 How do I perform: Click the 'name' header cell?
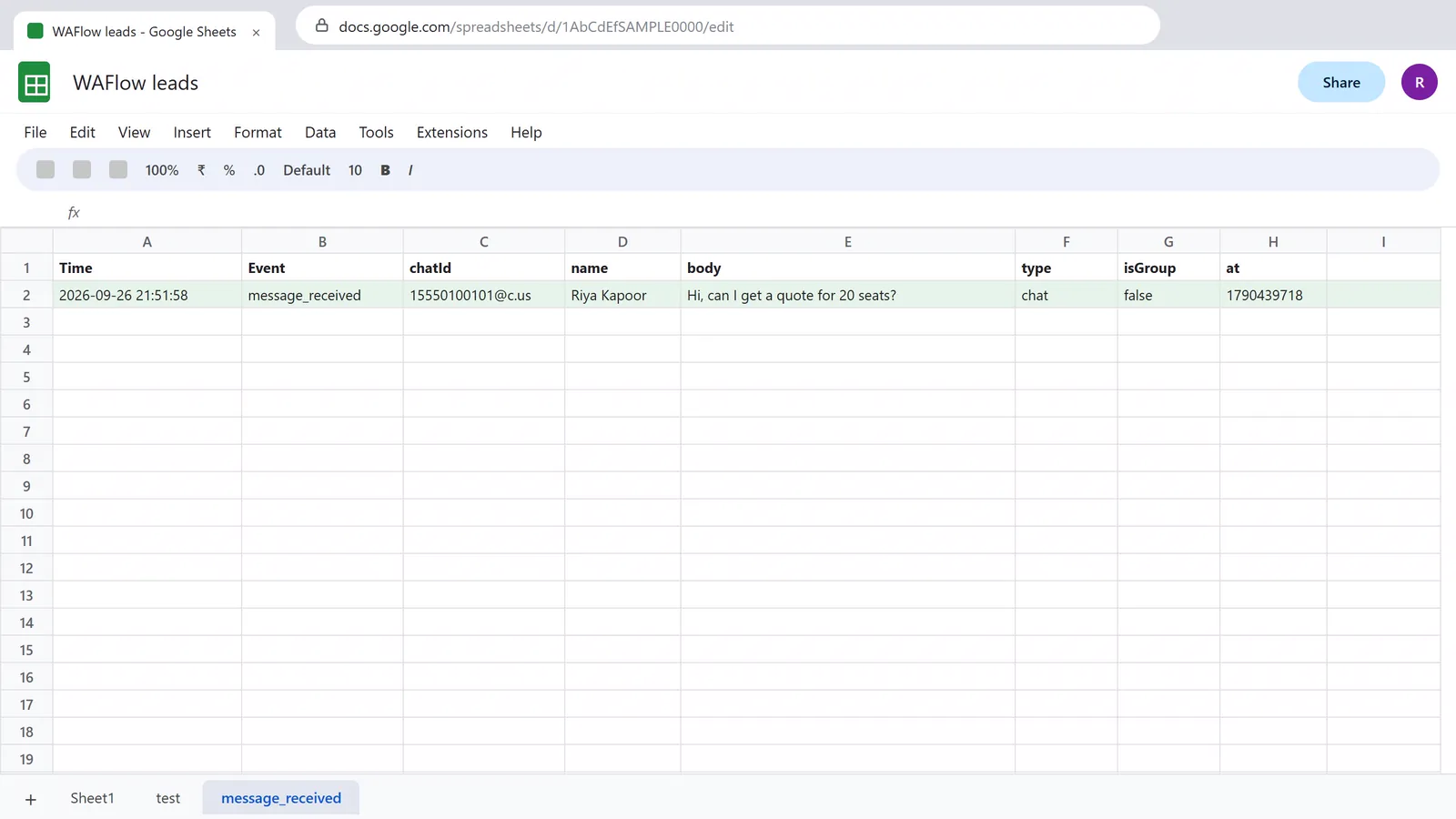[x=622, y=268]
